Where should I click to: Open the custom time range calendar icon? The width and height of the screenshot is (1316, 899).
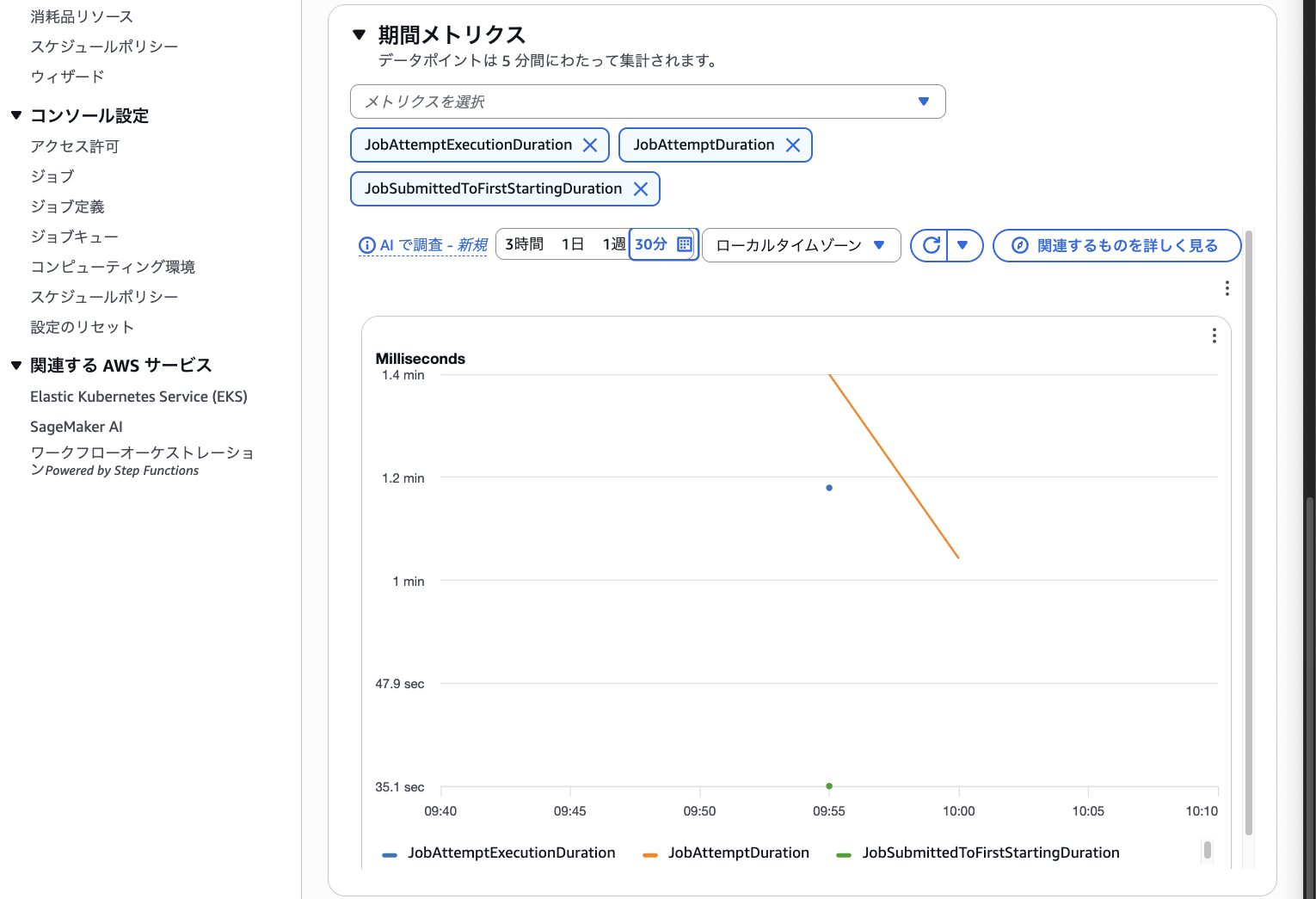685,244
